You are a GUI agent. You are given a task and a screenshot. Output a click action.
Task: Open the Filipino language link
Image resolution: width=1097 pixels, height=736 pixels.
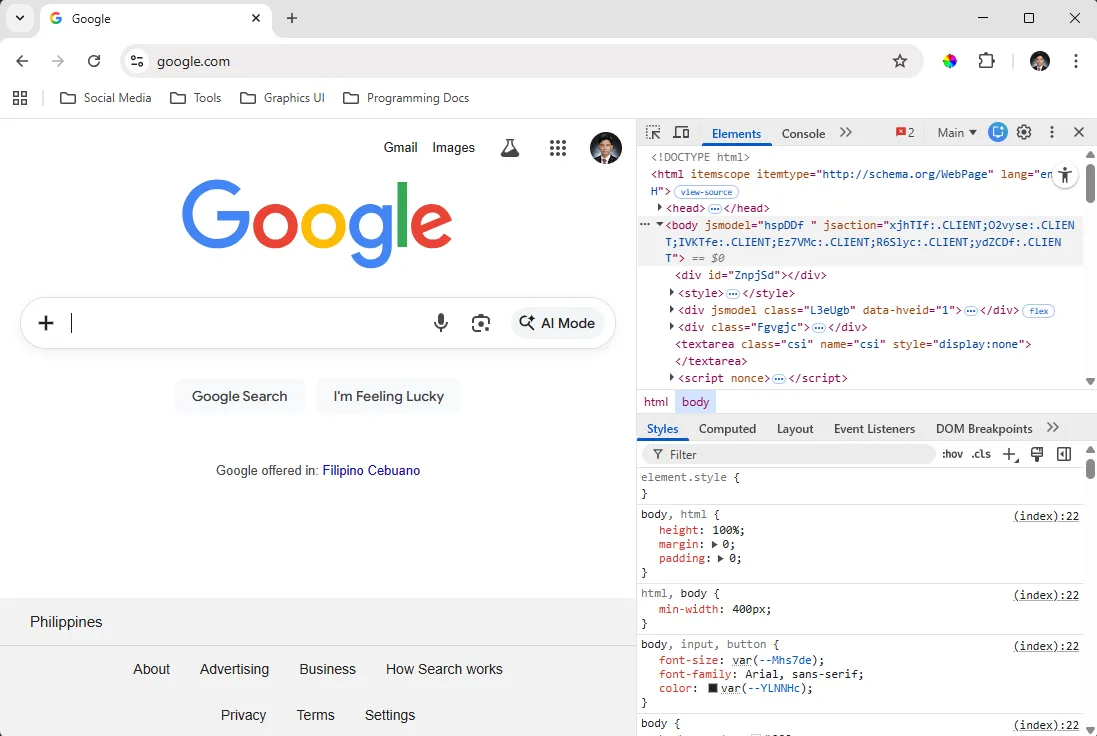point(340,470)
